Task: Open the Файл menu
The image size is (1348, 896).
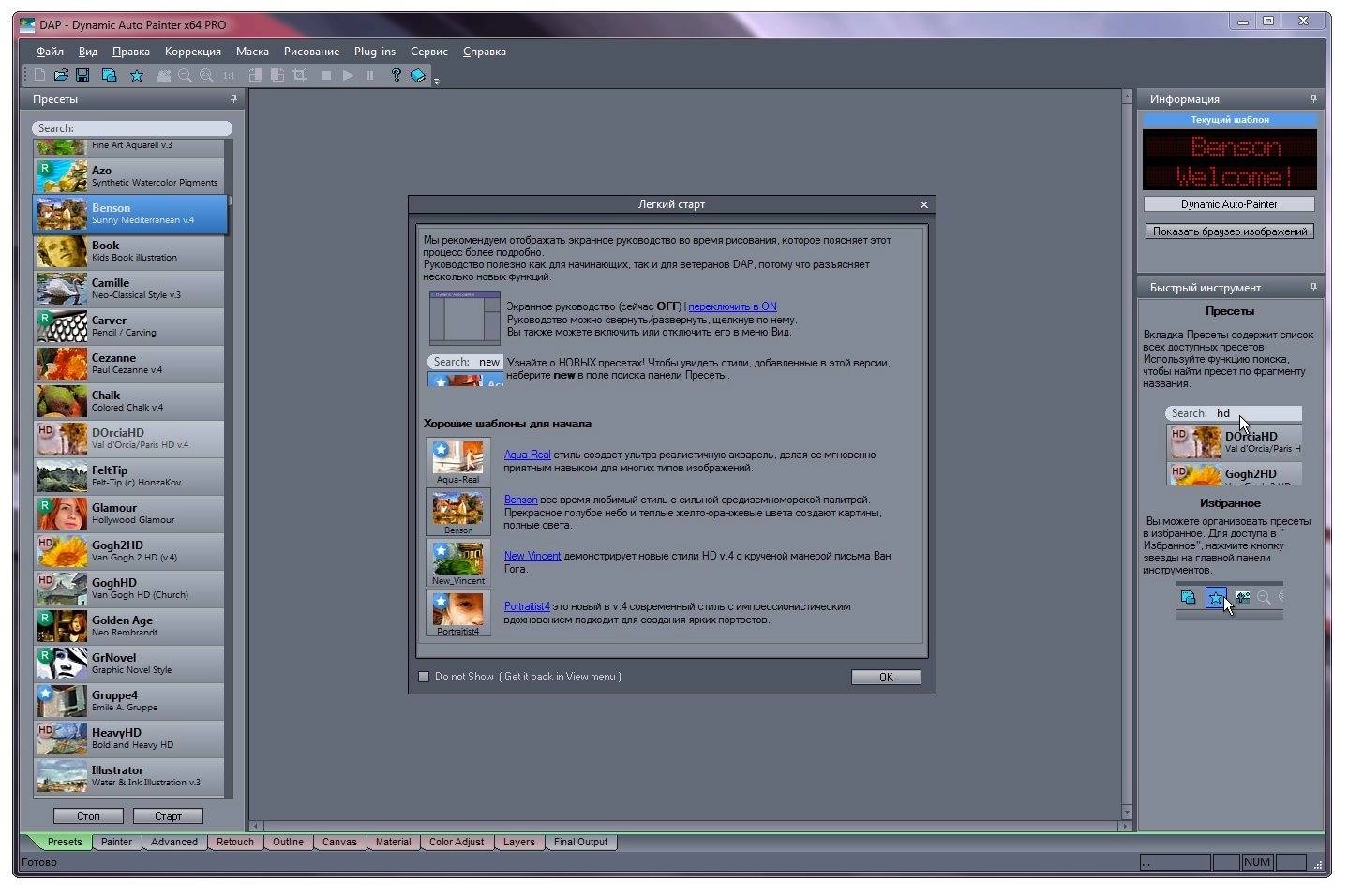Action: click(x=50, y=52)
